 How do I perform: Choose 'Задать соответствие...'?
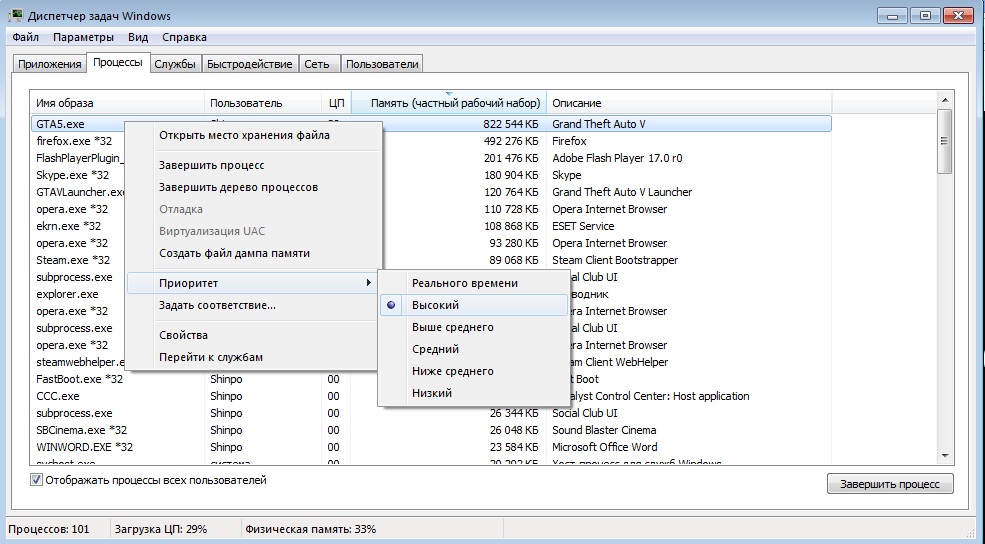(x=253, y=305)
